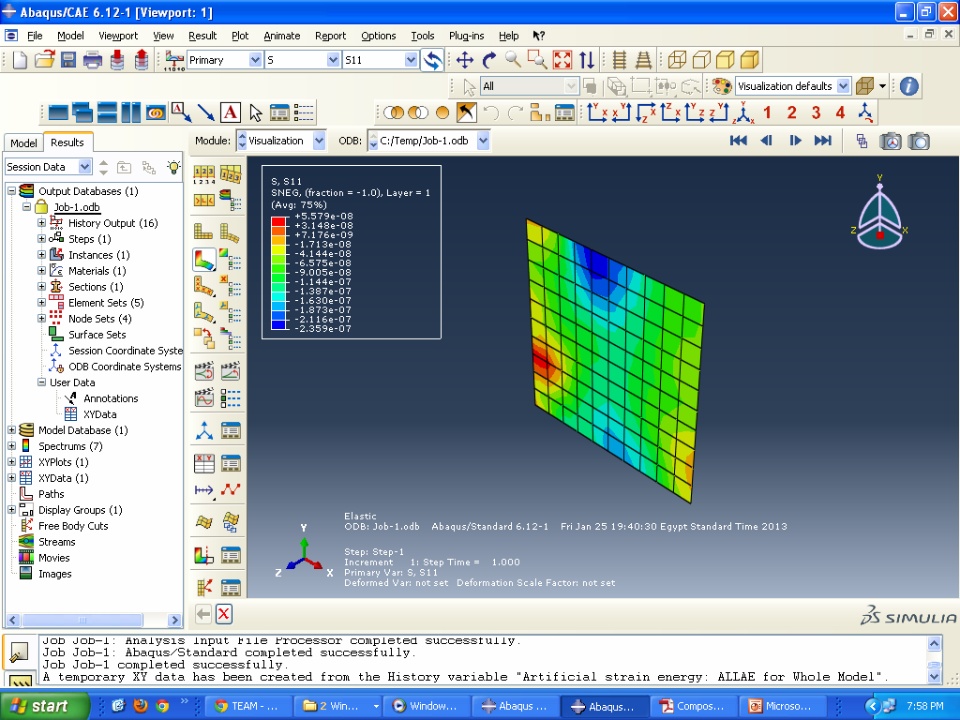Click message area scroll down arrow
Viewport: 960px width, 720px height.
tap(934, 677)
